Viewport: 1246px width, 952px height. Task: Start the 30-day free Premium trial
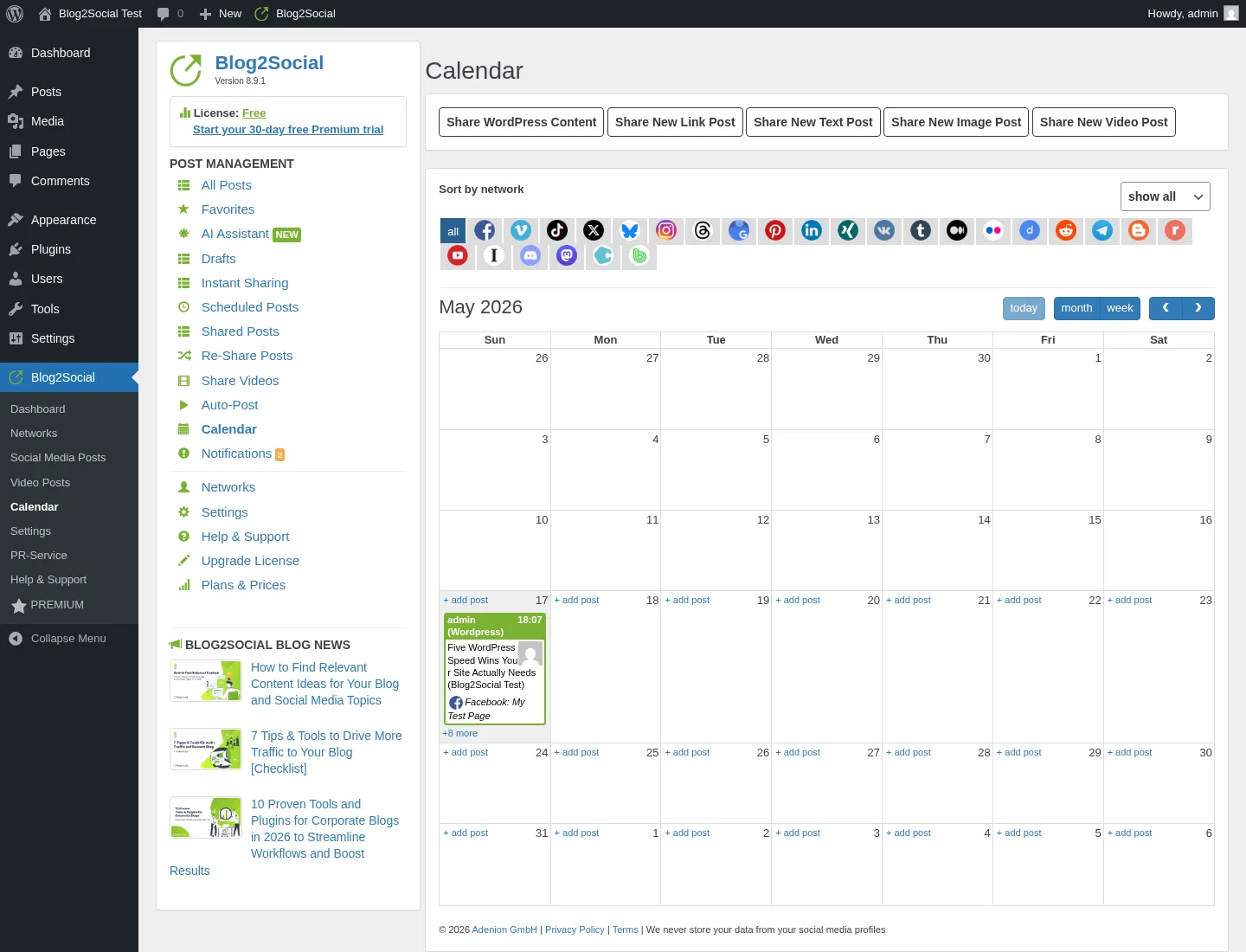[x=288, y=130]
